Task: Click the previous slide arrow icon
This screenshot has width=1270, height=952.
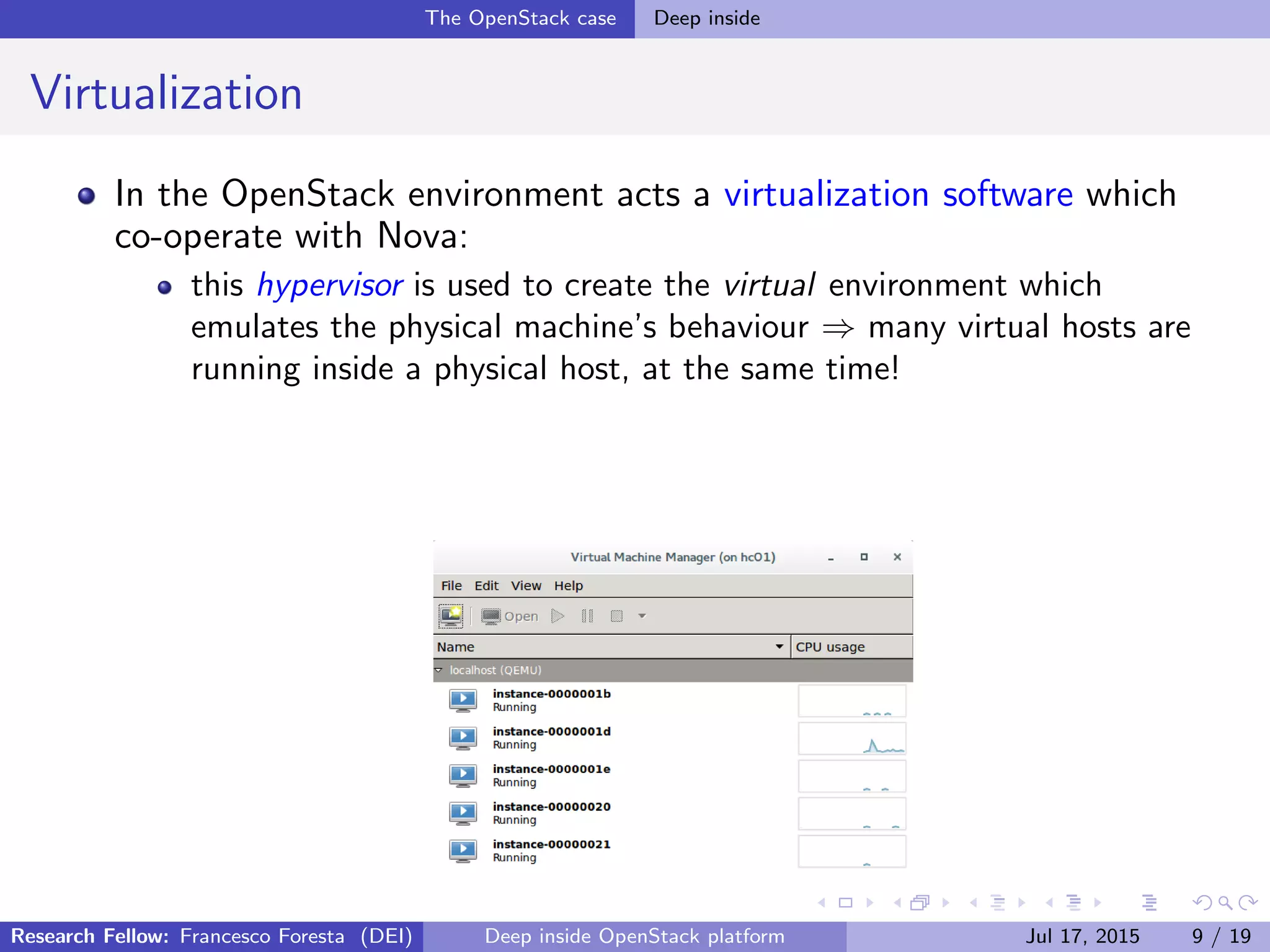Action: [822, 903]
